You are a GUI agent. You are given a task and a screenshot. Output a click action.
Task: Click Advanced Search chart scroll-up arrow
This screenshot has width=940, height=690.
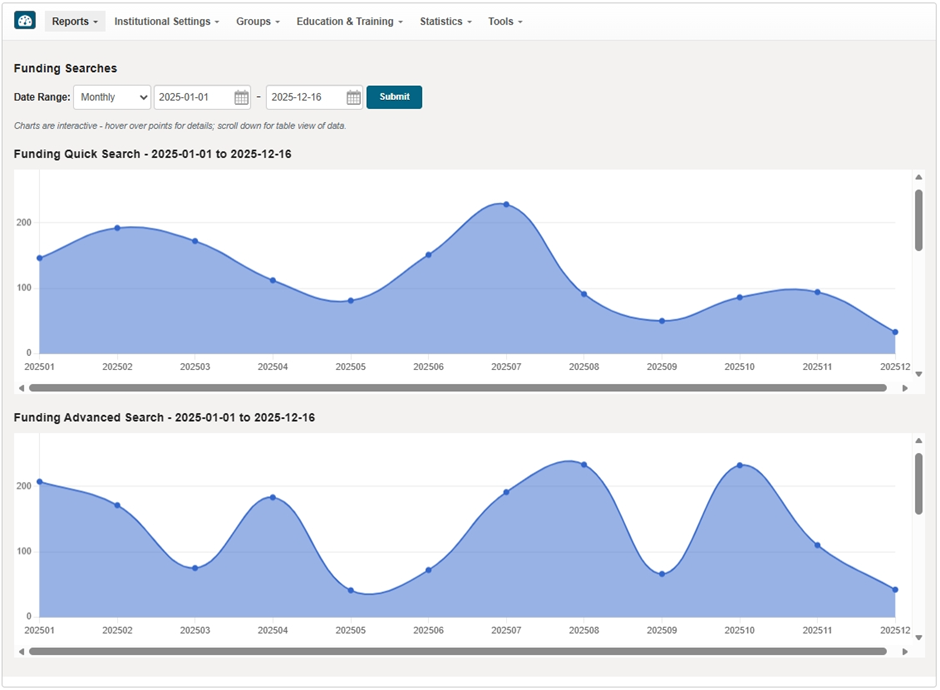[918, 441]
